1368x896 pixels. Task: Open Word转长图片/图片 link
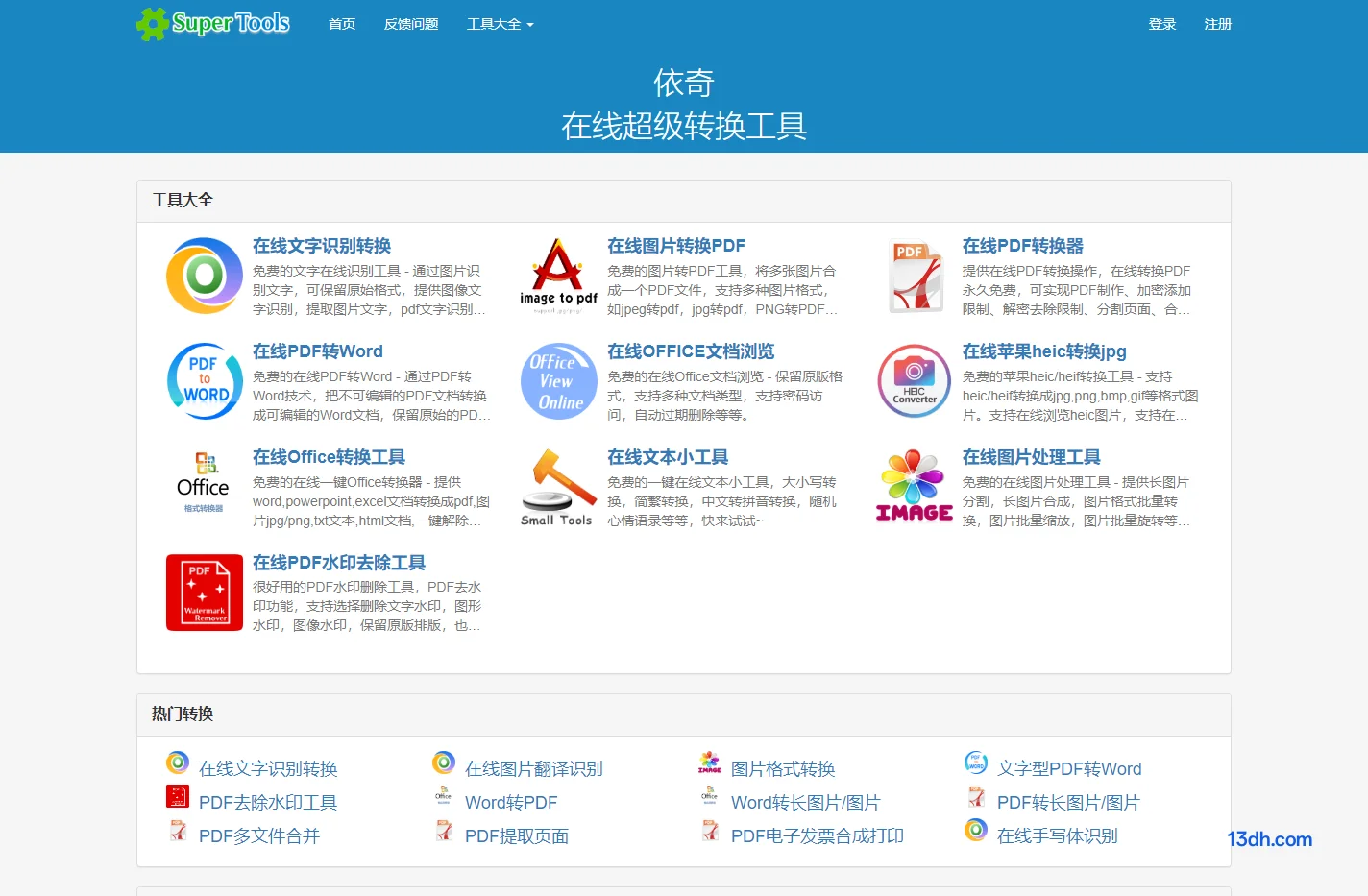pyautogui.click(x=806, y=802)
